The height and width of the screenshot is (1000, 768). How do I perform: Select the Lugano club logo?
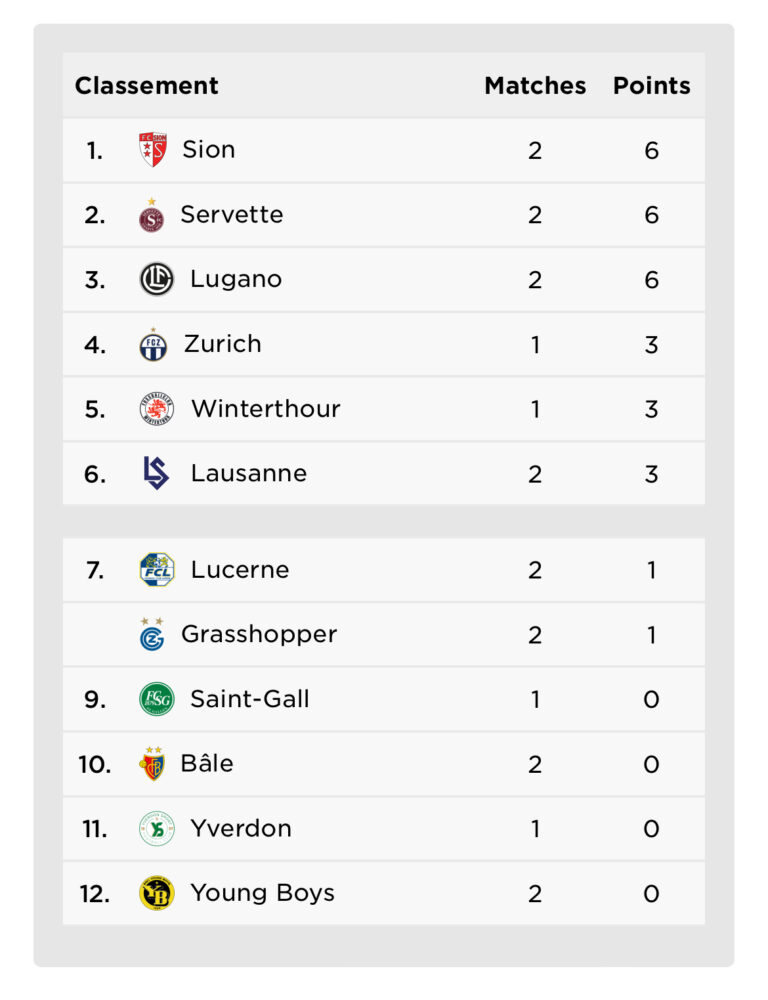point(156,279)
